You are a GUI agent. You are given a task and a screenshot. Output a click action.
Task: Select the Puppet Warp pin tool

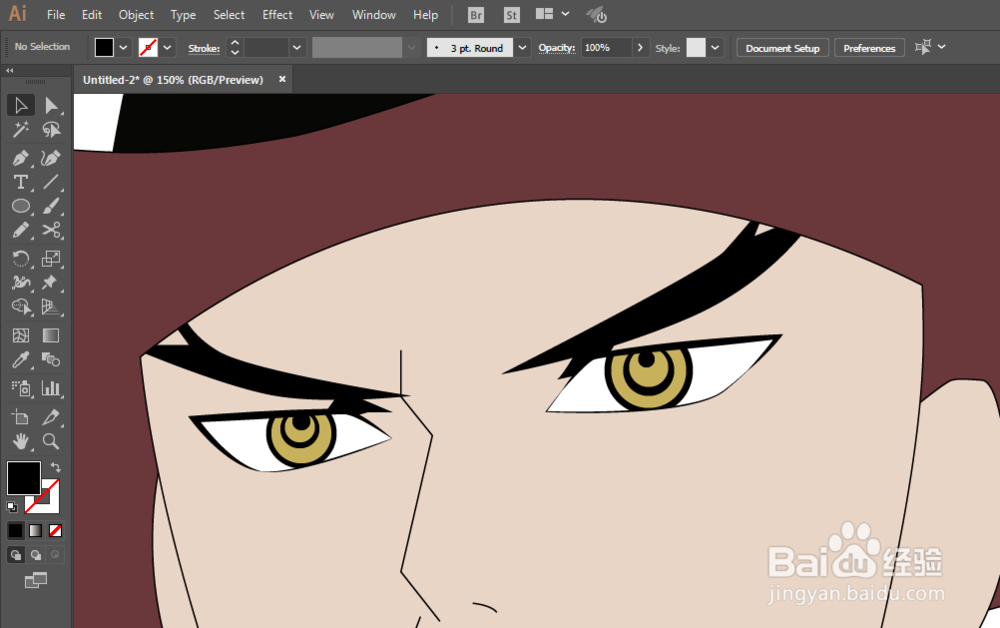(51, 282)
